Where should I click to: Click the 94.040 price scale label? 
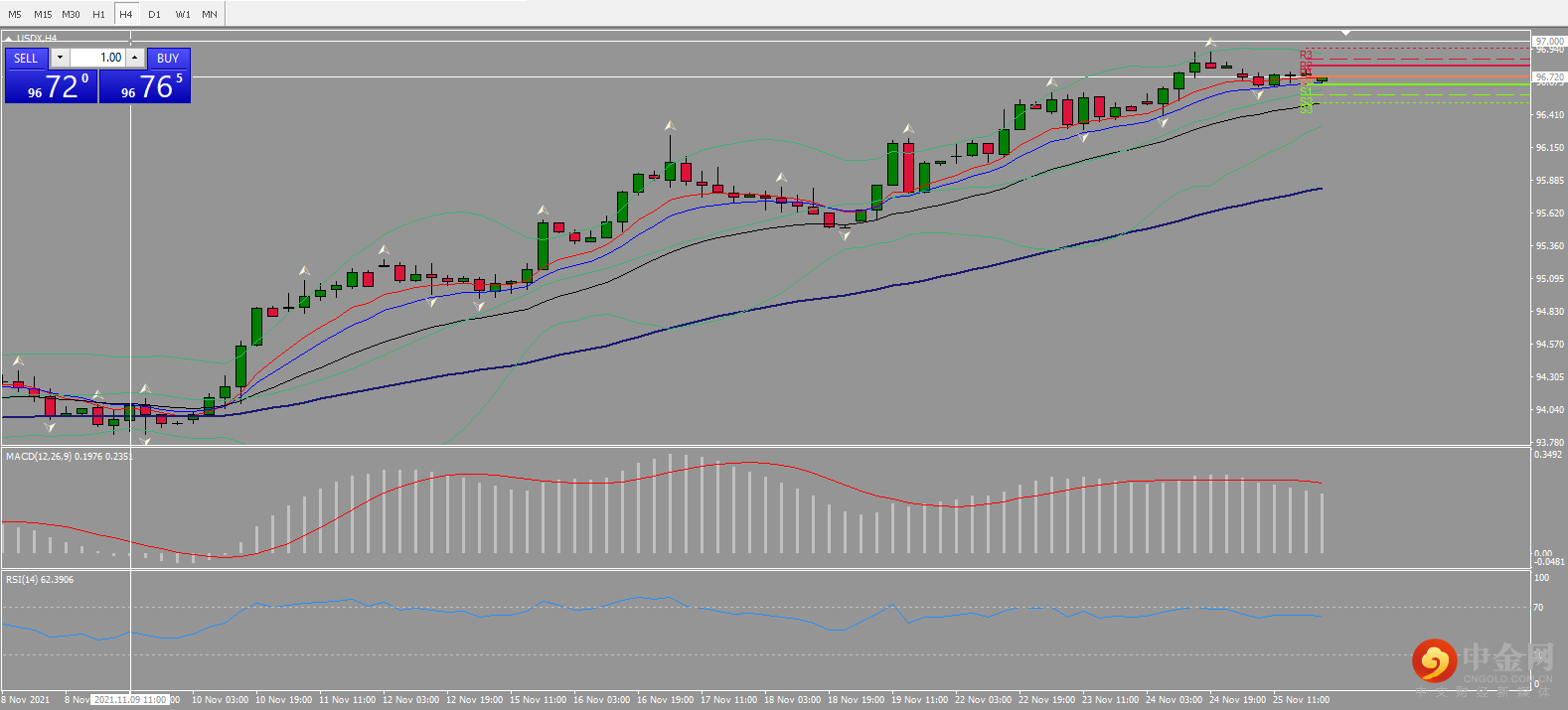pyautogui.click(x=1549, y=410)
